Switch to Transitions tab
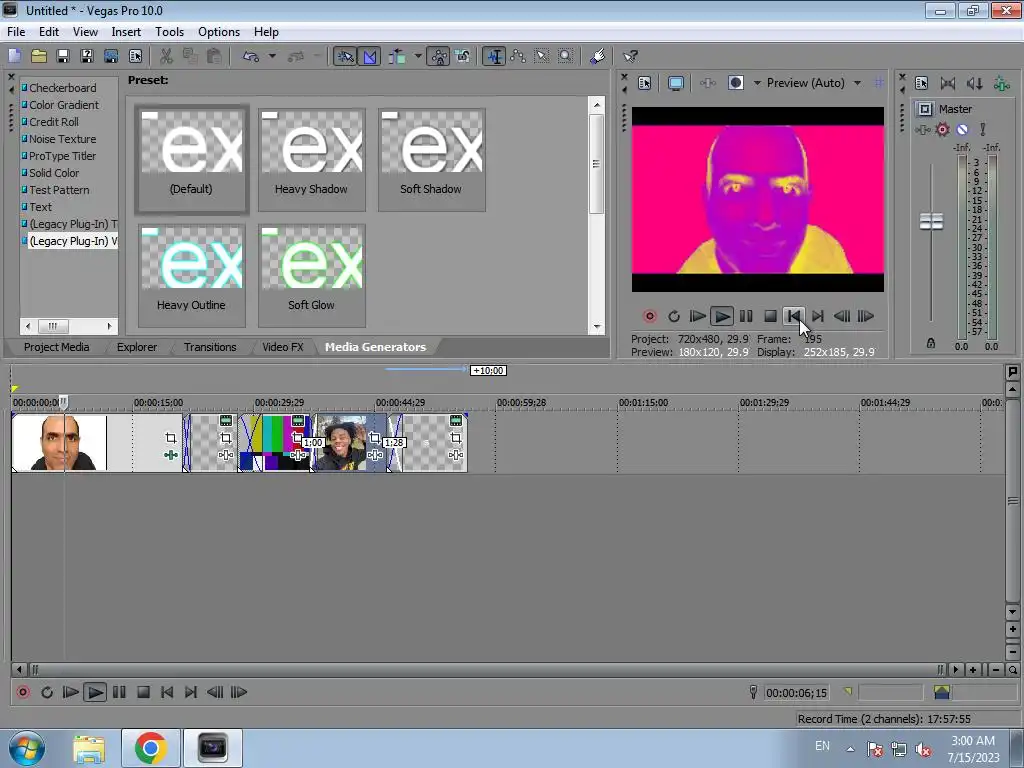 click(210, 347)
